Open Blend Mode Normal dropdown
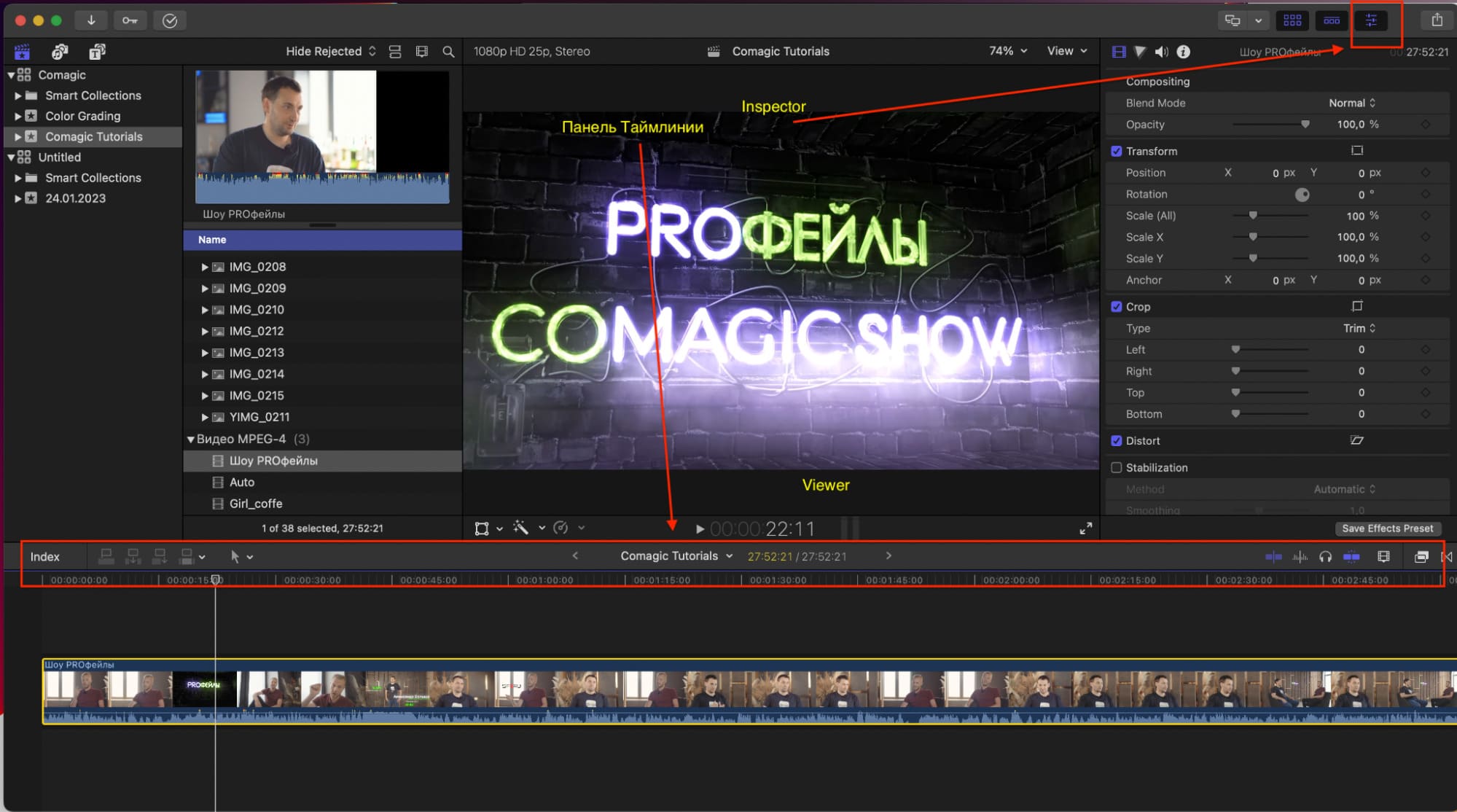 1352,103
